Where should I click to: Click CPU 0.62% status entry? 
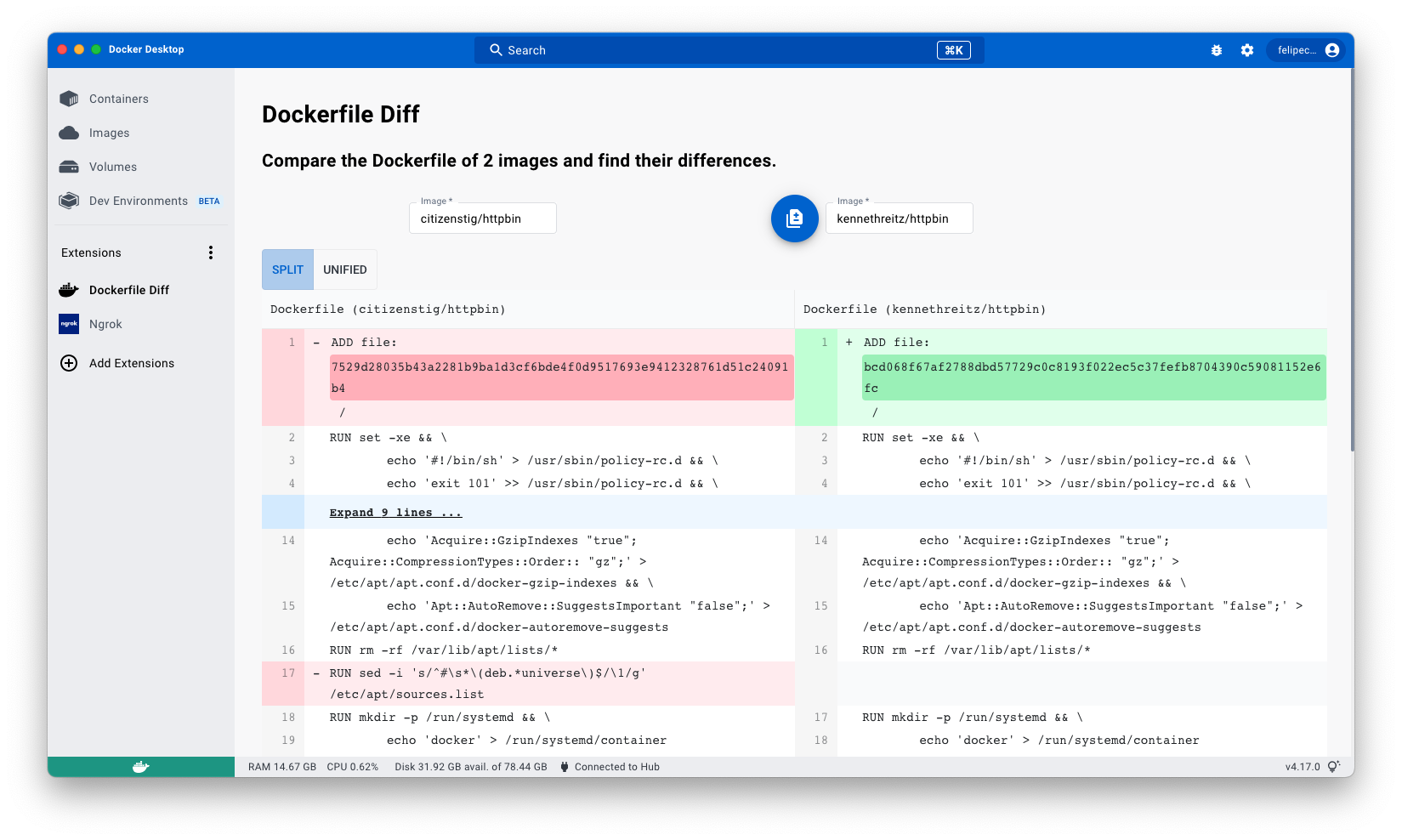coord(353,767)
